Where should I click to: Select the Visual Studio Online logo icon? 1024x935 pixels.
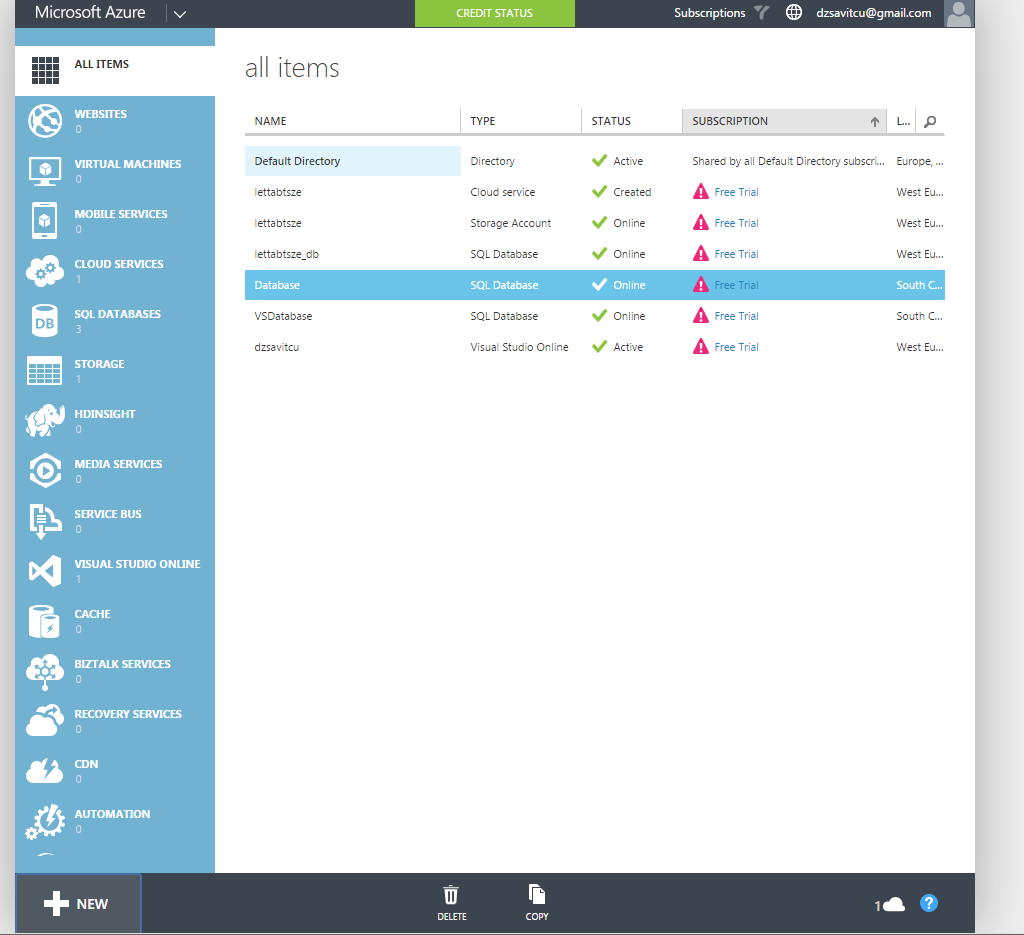(45, 571)
